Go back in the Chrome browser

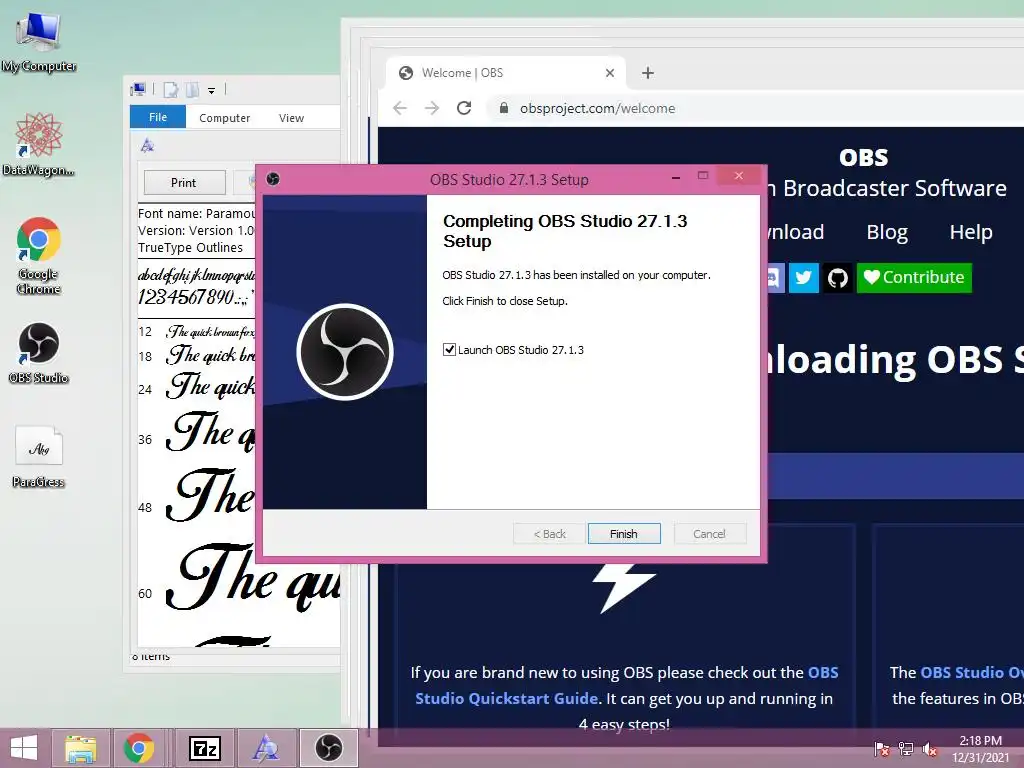pos(400,108)
